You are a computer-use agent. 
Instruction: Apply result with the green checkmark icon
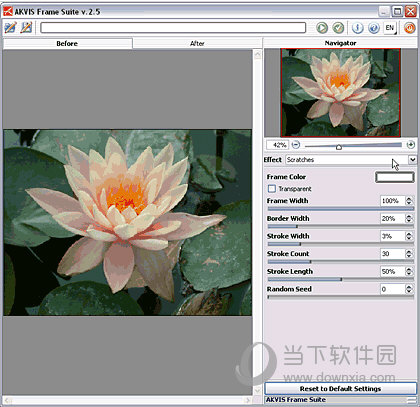(x=338, y=28)
